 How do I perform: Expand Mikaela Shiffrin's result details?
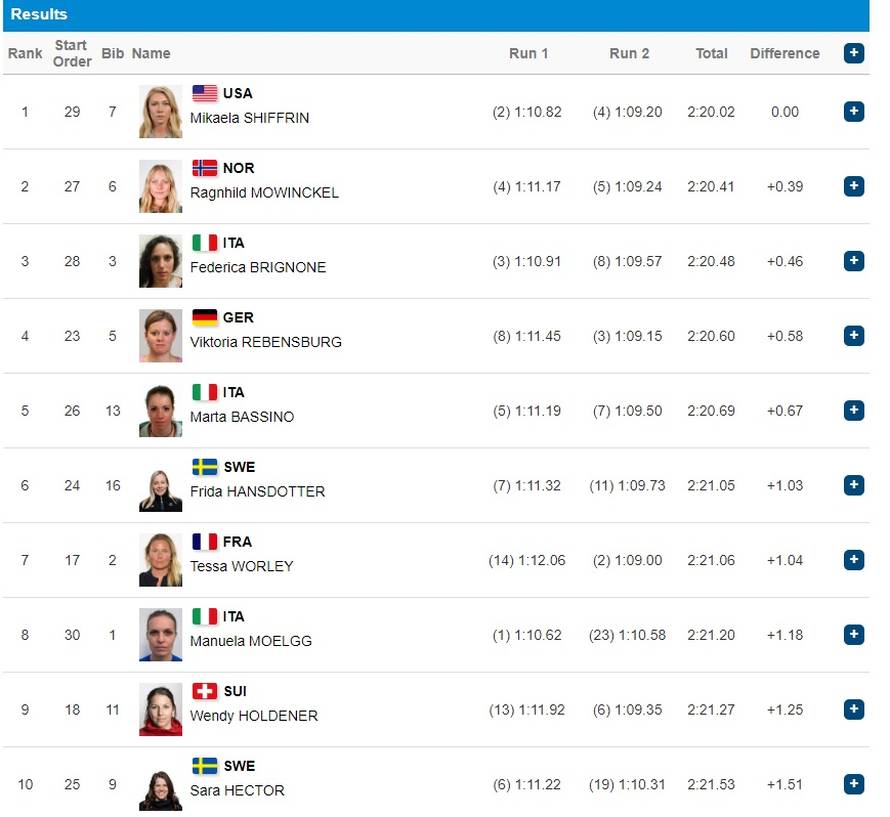click(x=853, y=111)
